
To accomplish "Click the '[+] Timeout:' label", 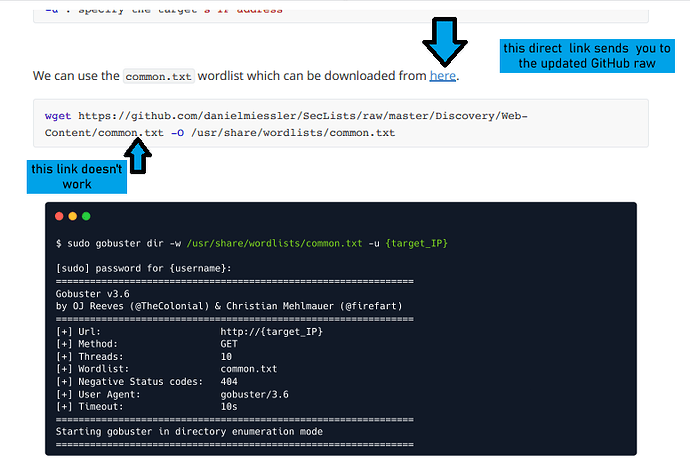I will [x=90, y=407].
